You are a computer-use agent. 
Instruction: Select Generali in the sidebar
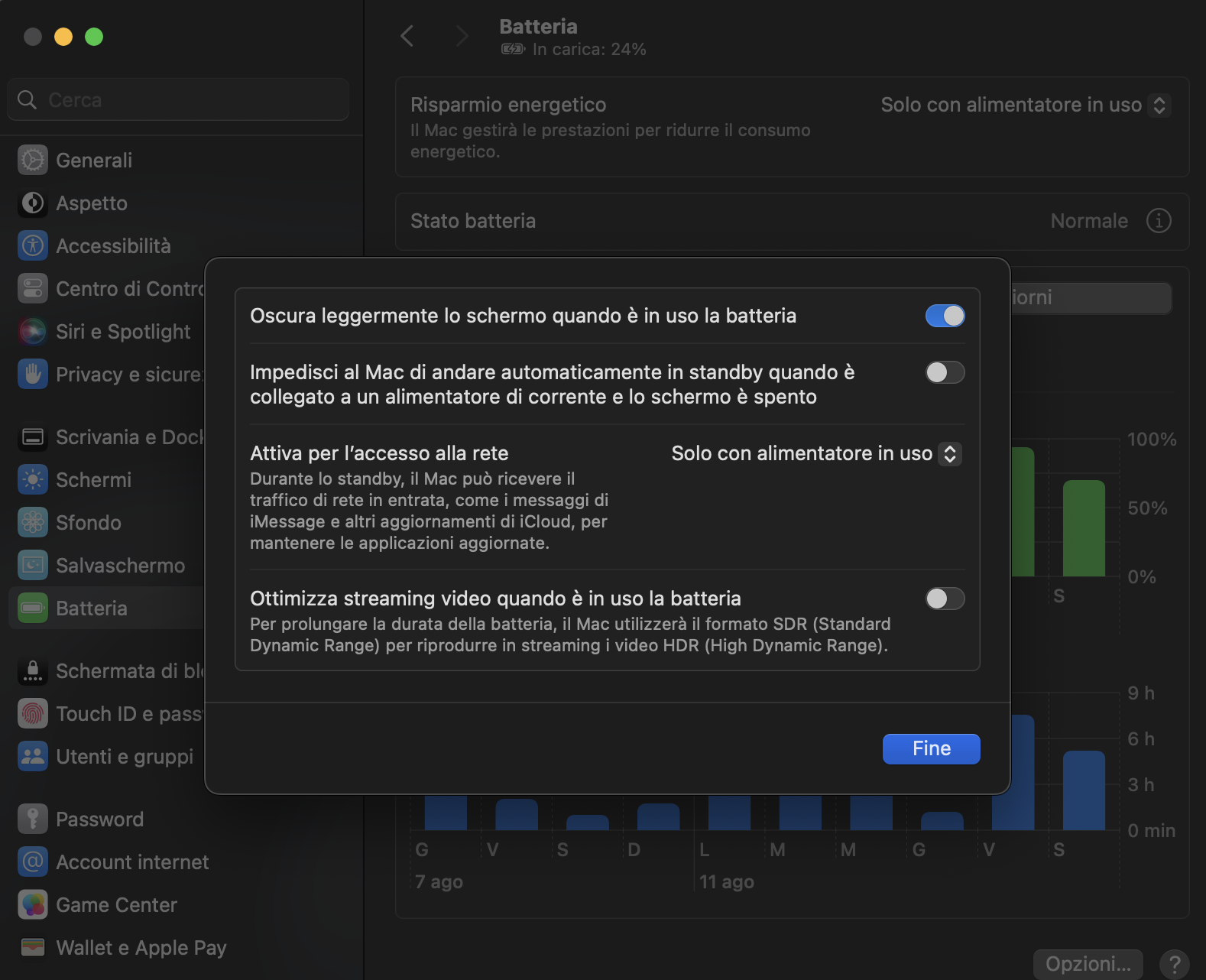click(x=94, y=161)
